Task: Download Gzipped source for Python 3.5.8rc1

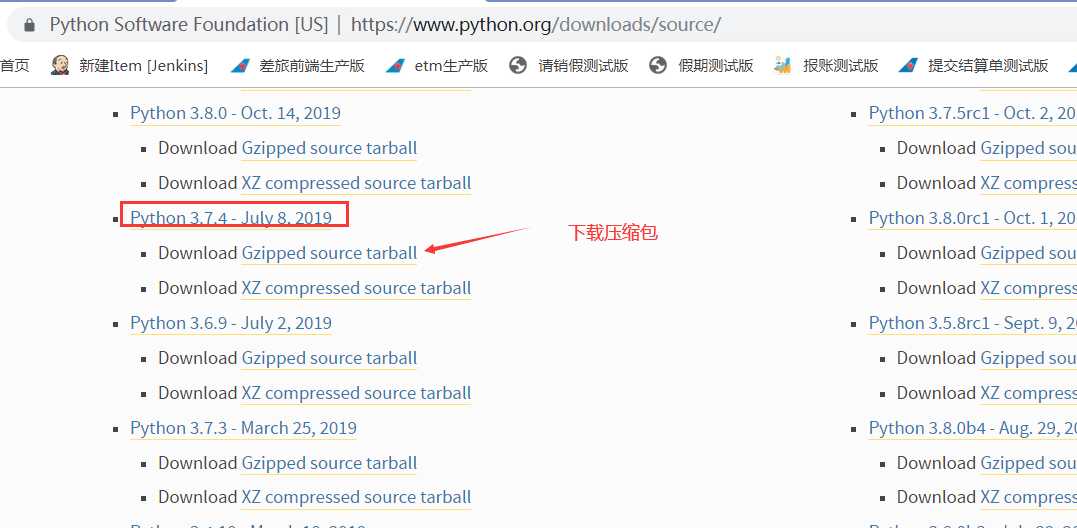Action: click(1028, 358)
